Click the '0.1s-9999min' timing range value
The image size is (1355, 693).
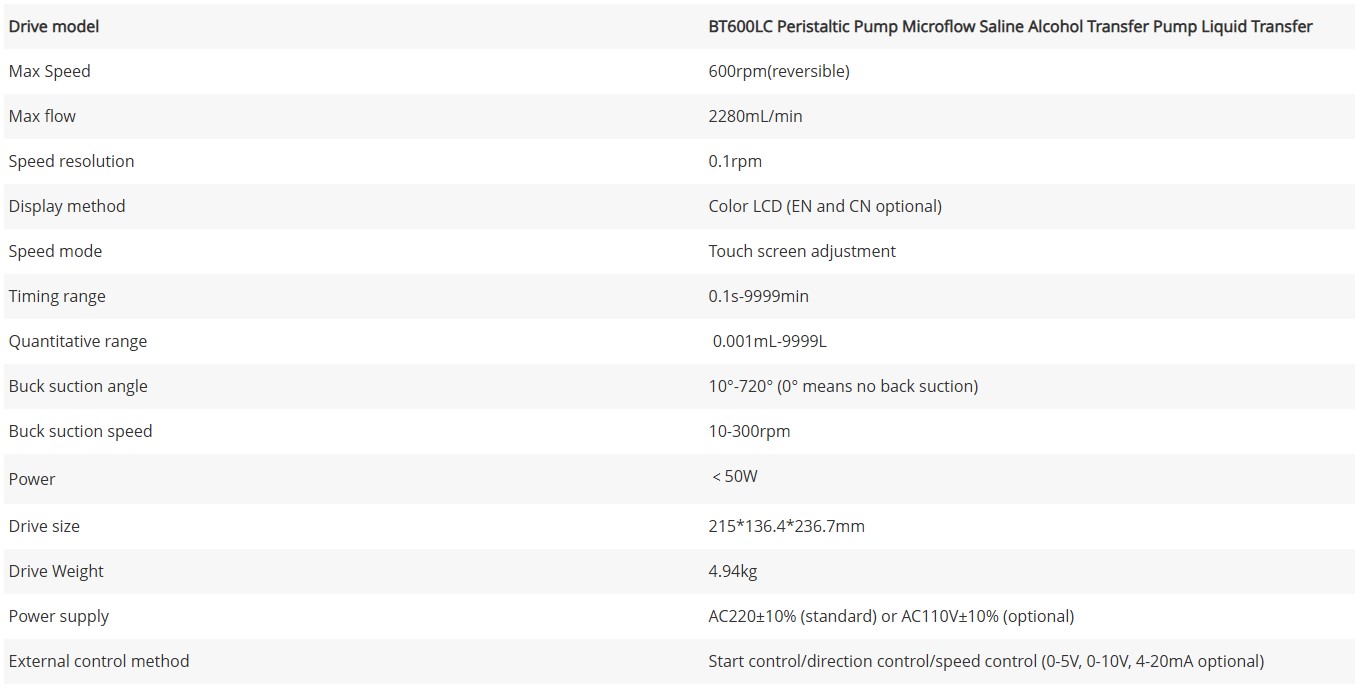pyautogui.click(x=757, y=297)
